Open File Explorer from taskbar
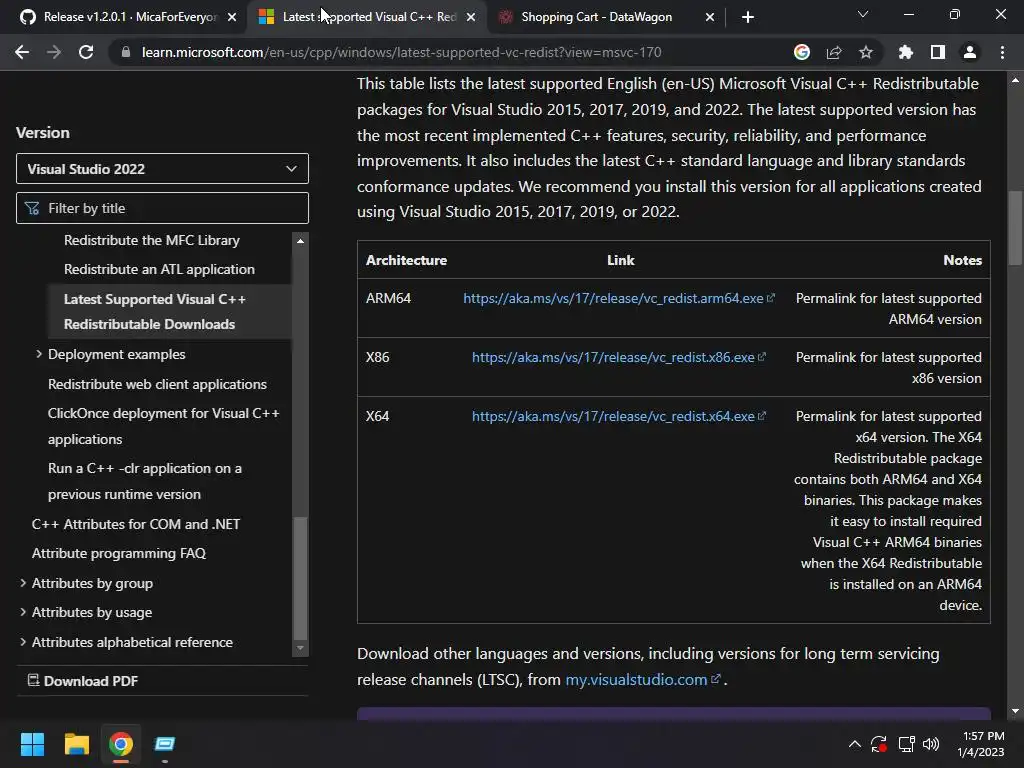 click(x=76, y=744)
